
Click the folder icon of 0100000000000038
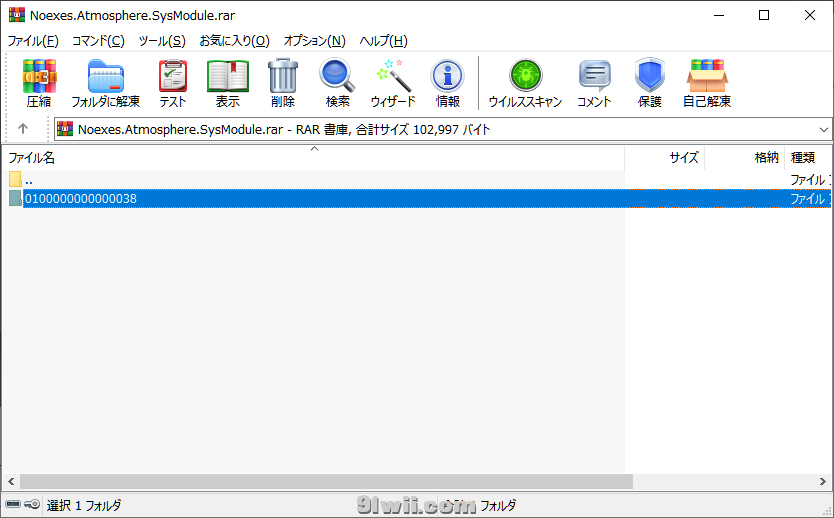pyautogui.click(x=15, y=198)
